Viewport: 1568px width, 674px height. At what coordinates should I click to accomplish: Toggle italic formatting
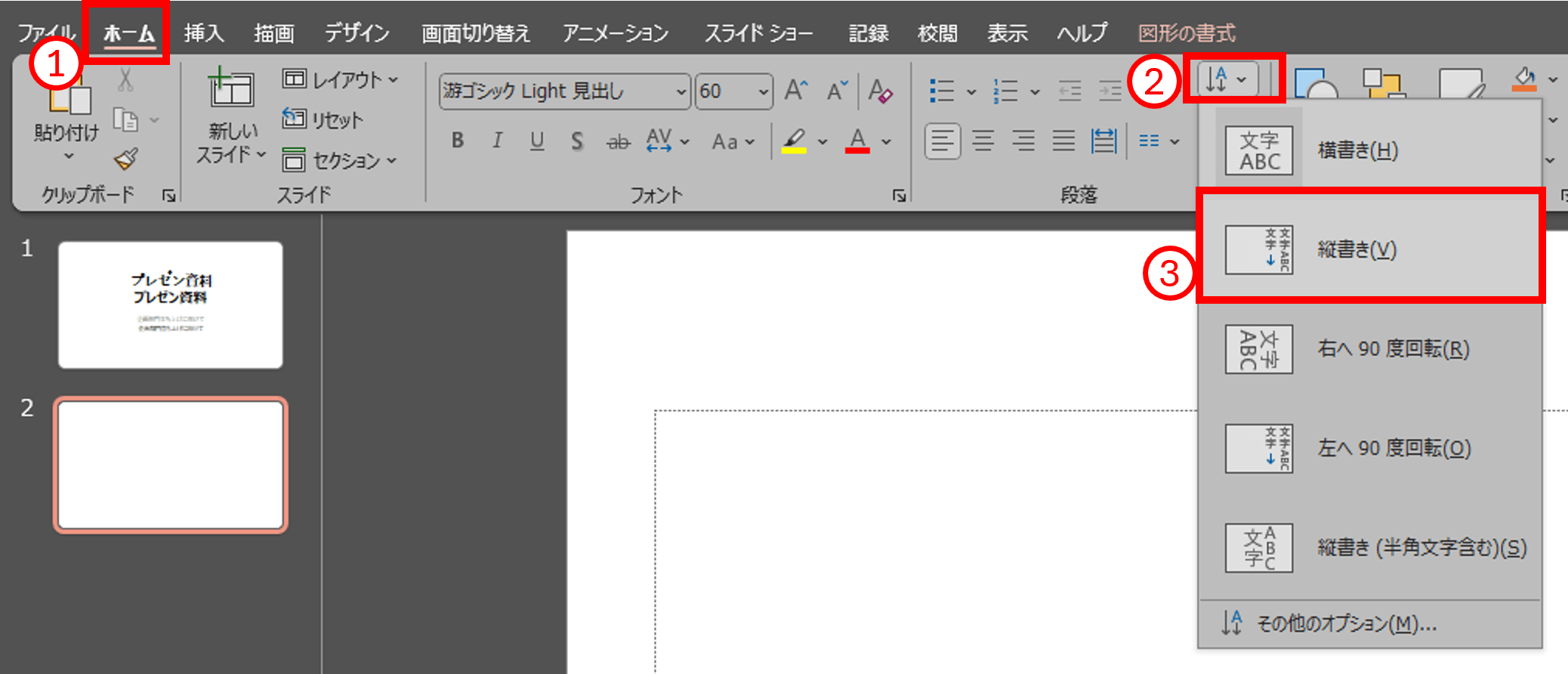point(497,141)
